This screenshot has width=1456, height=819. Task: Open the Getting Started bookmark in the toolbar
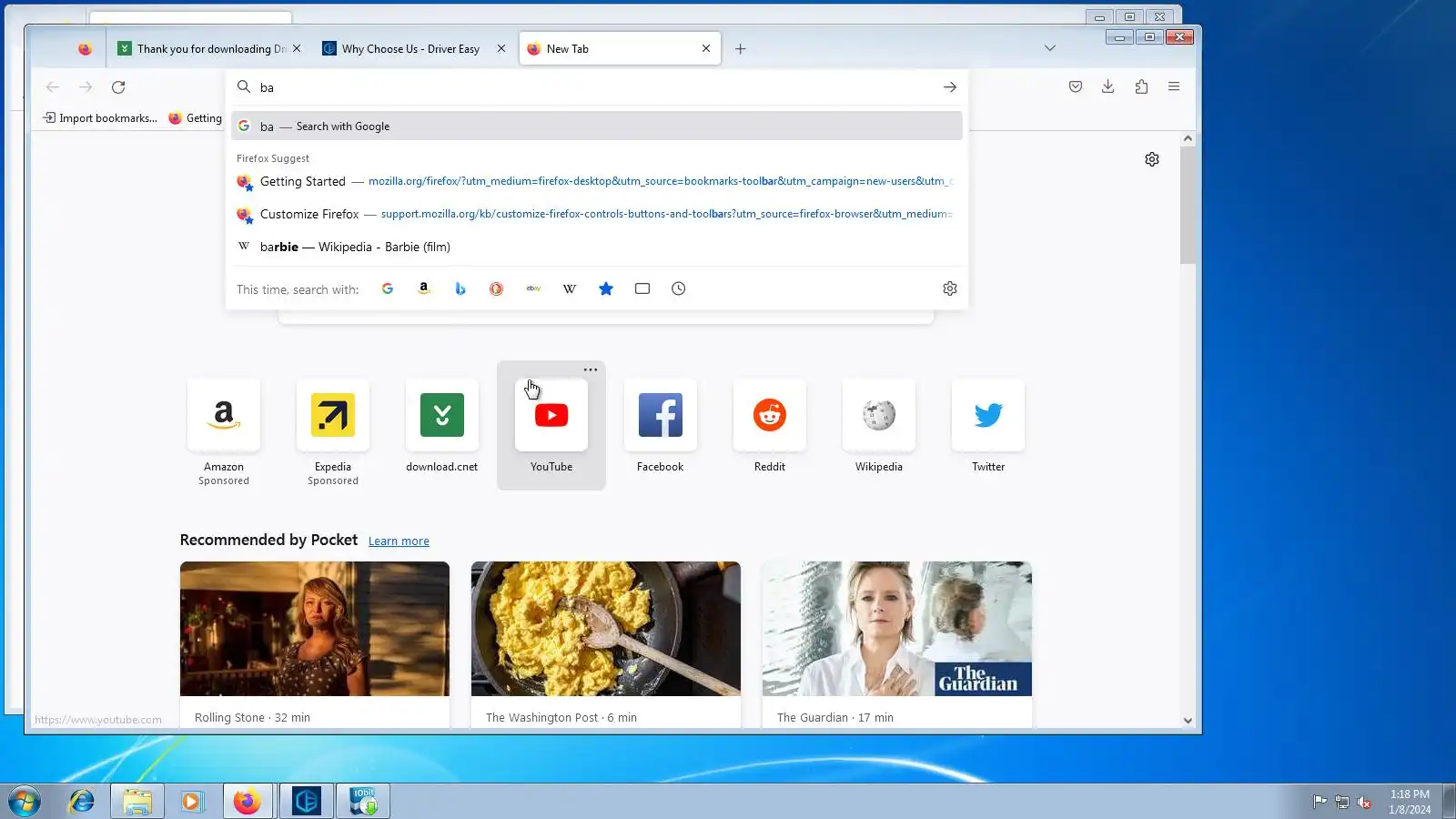[196, 118]
